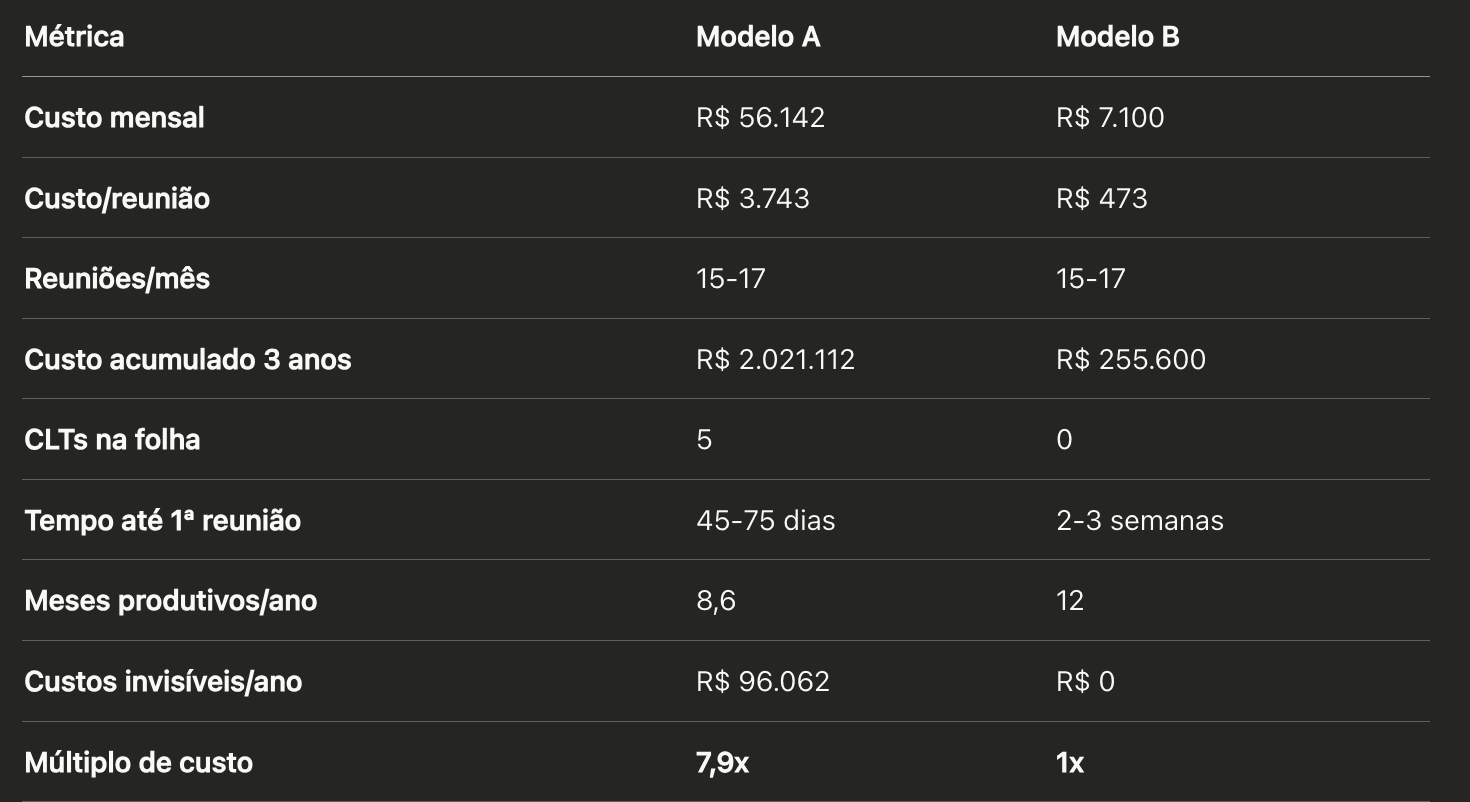1470x802 pixels.
Task: Click the Custo acumulado 3 anos label
Action: click(x=188, y=360)
